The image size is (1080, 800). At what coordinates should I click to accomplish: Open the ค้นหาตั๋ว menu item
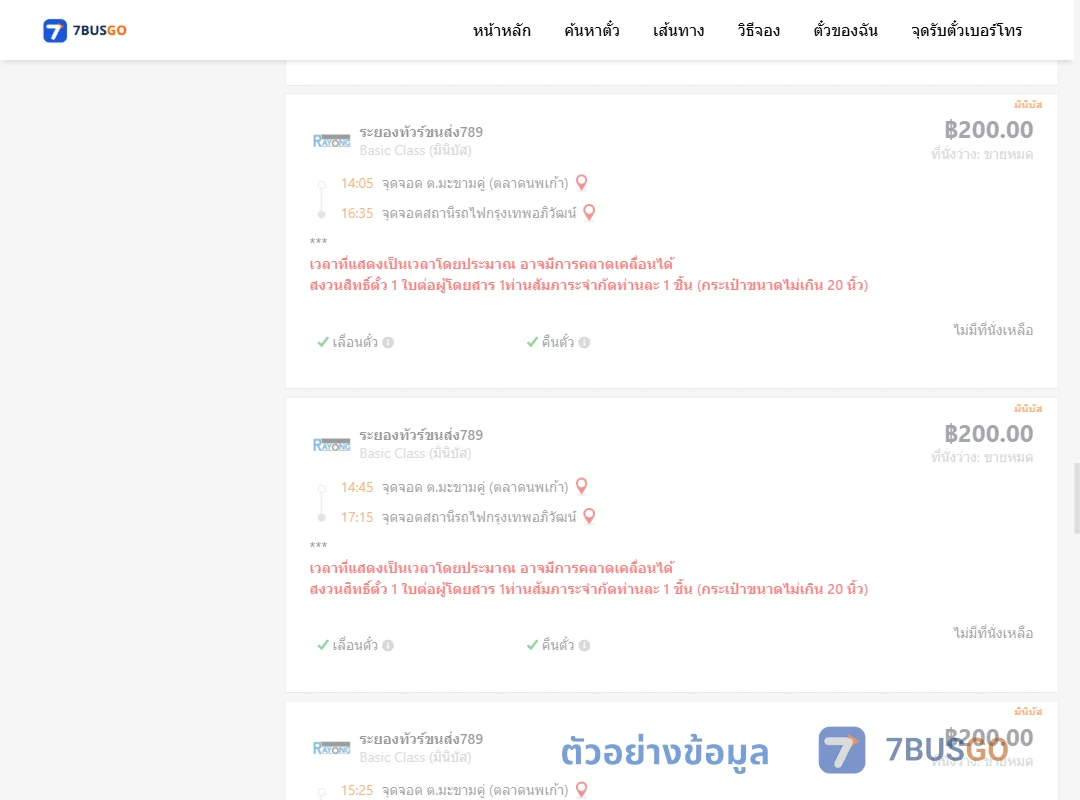pyautogui.click(x=592, y=31)
